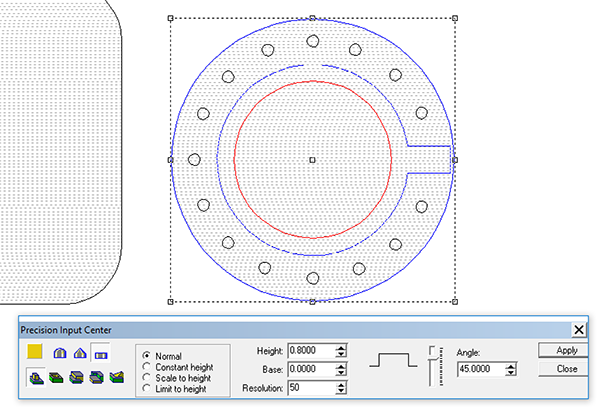Image resolution: width=600 pixels, height=415 pixels.
Task: Click the bottom-left selection handle
Action: pyautogui.click(x=170, y=302)
